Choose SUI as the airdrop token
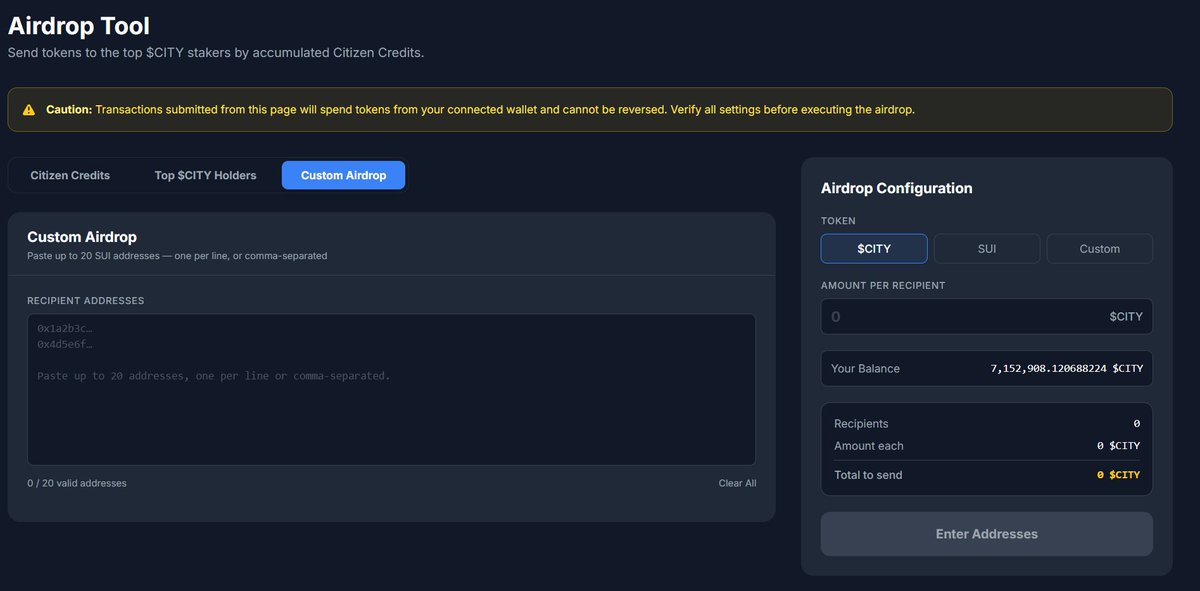This screenshot has height=591, width=1200. (987, 248)
